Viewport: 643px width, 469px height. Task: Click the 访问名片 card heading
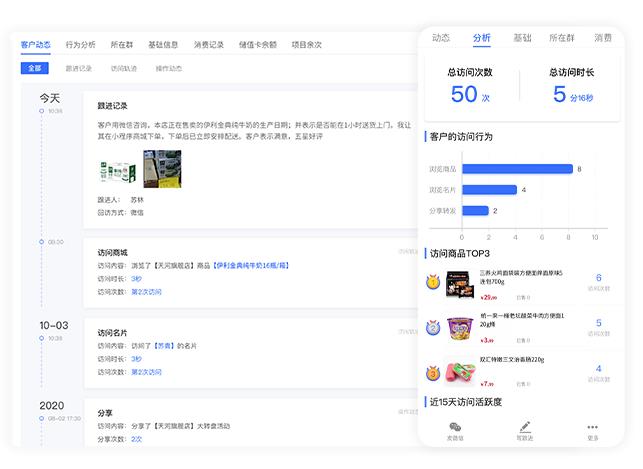(x=112, y=333)
